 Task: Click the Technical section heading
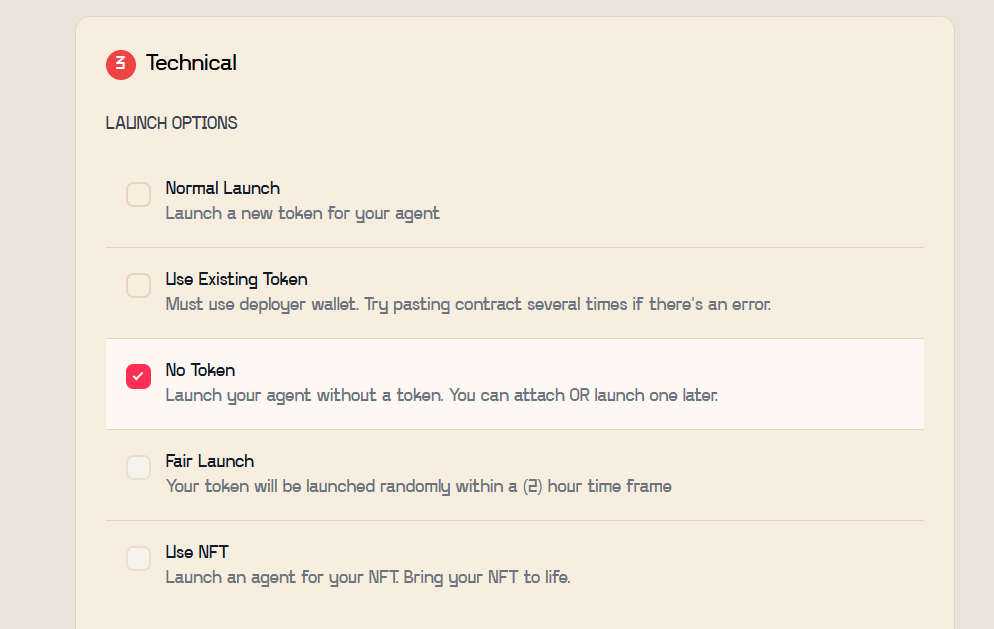(191, 63)
